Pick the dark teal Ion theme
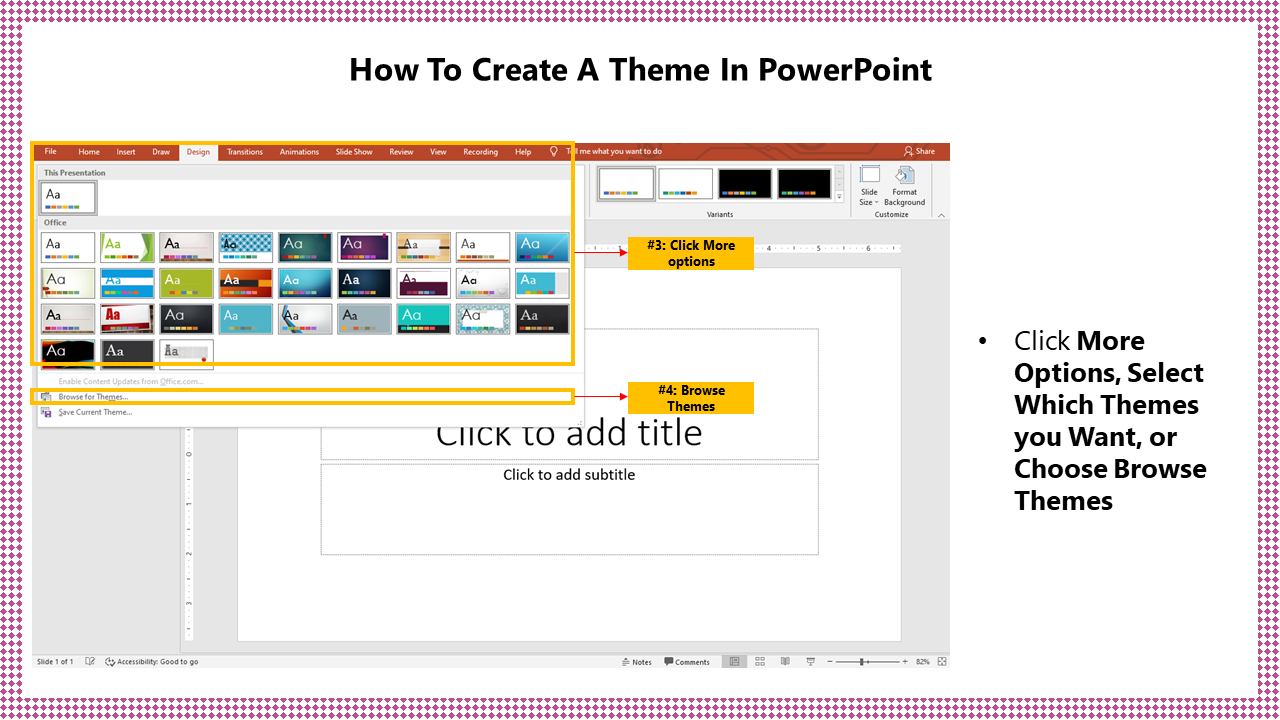1280x720 pixels. 306,247
